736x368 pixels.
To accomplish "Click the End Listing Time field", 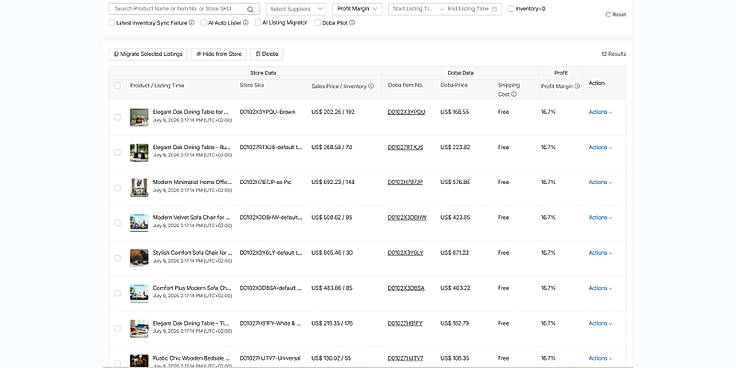I will tap(468, 9).
